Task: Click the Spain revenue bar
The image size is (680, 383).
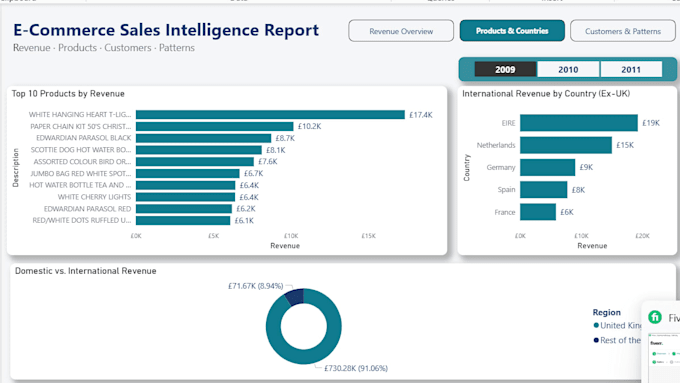Action: [544, 190]
